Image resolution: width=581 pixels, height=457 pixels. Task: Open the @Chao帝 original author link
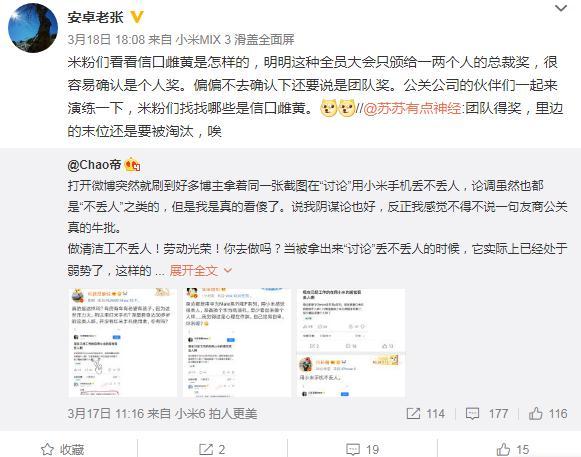coord(94,165)
